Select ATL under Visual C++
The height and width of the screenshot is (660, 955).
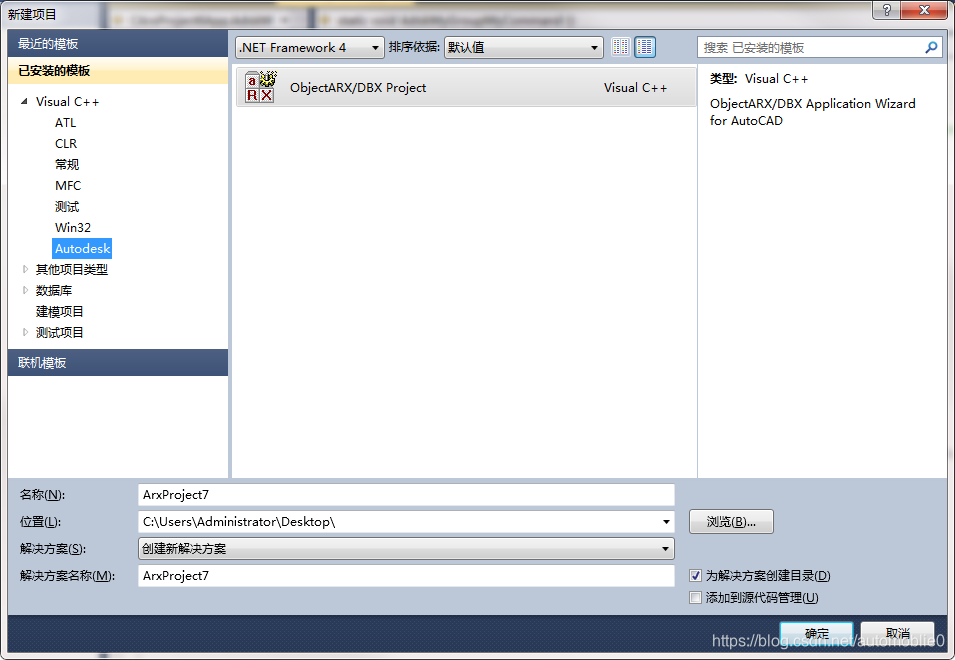[65, 122]
